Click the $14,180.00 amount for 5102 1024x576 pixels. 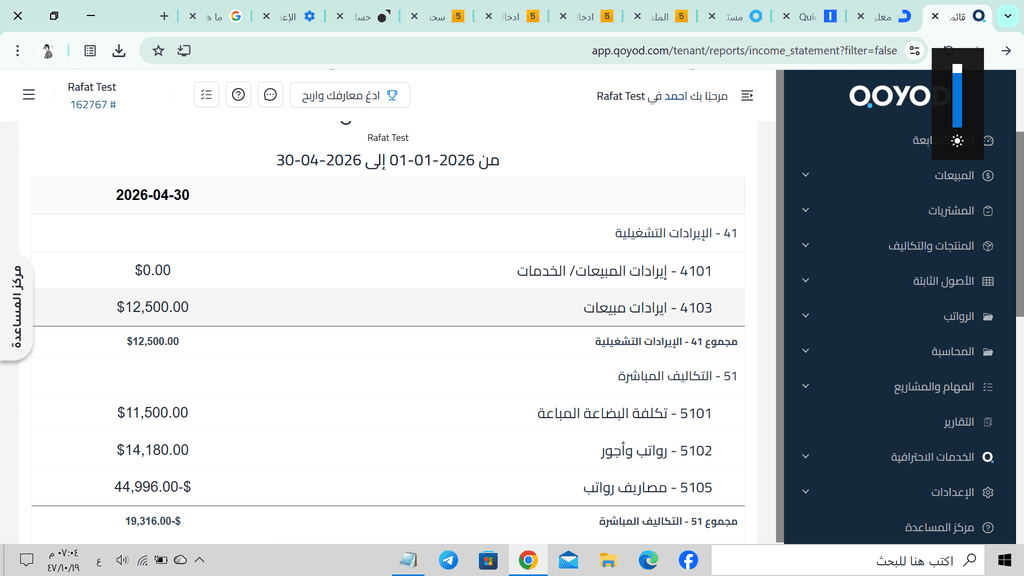153,450
